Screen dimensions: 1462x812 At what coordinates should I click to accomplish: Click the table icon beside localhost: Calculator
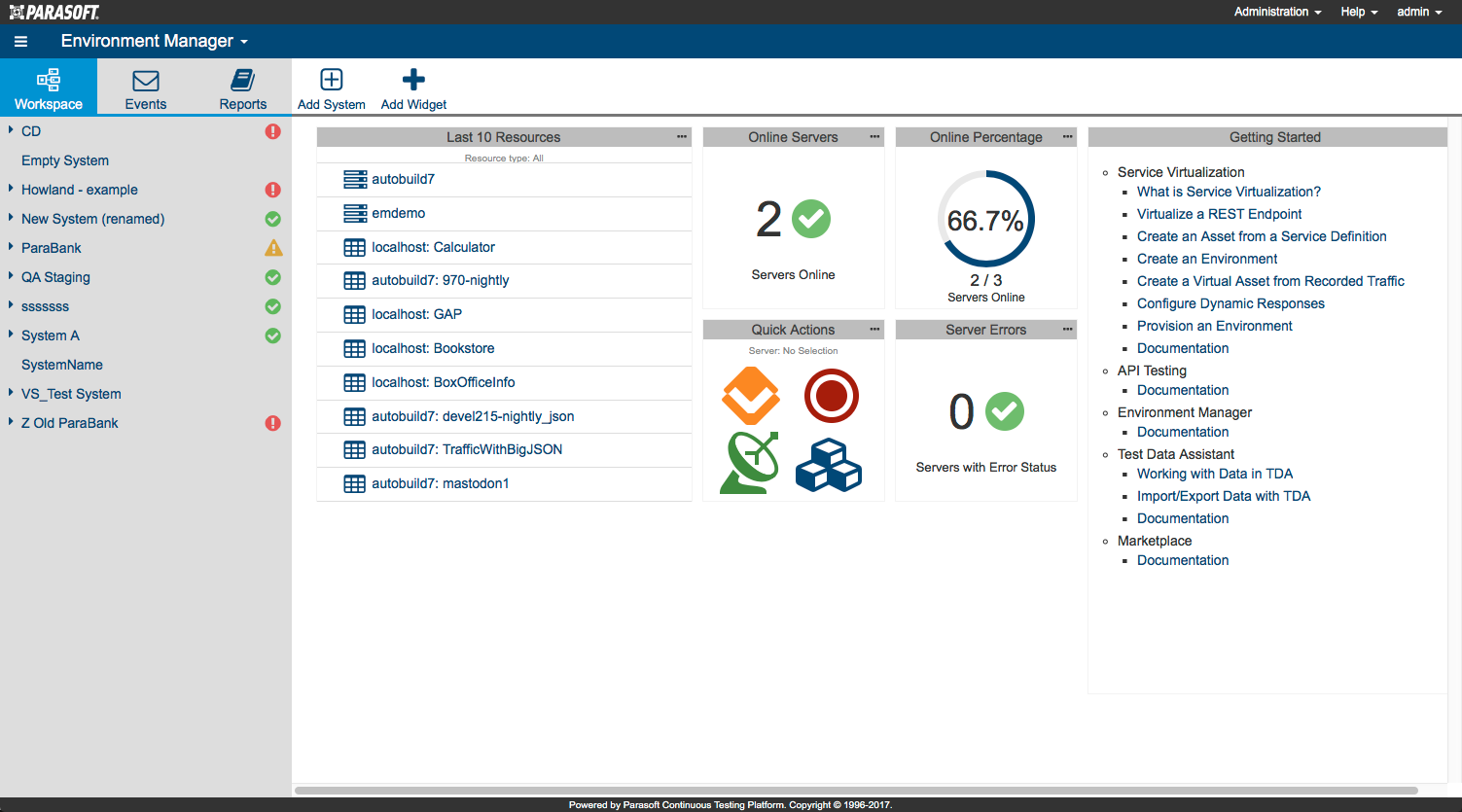pos(355,247)
